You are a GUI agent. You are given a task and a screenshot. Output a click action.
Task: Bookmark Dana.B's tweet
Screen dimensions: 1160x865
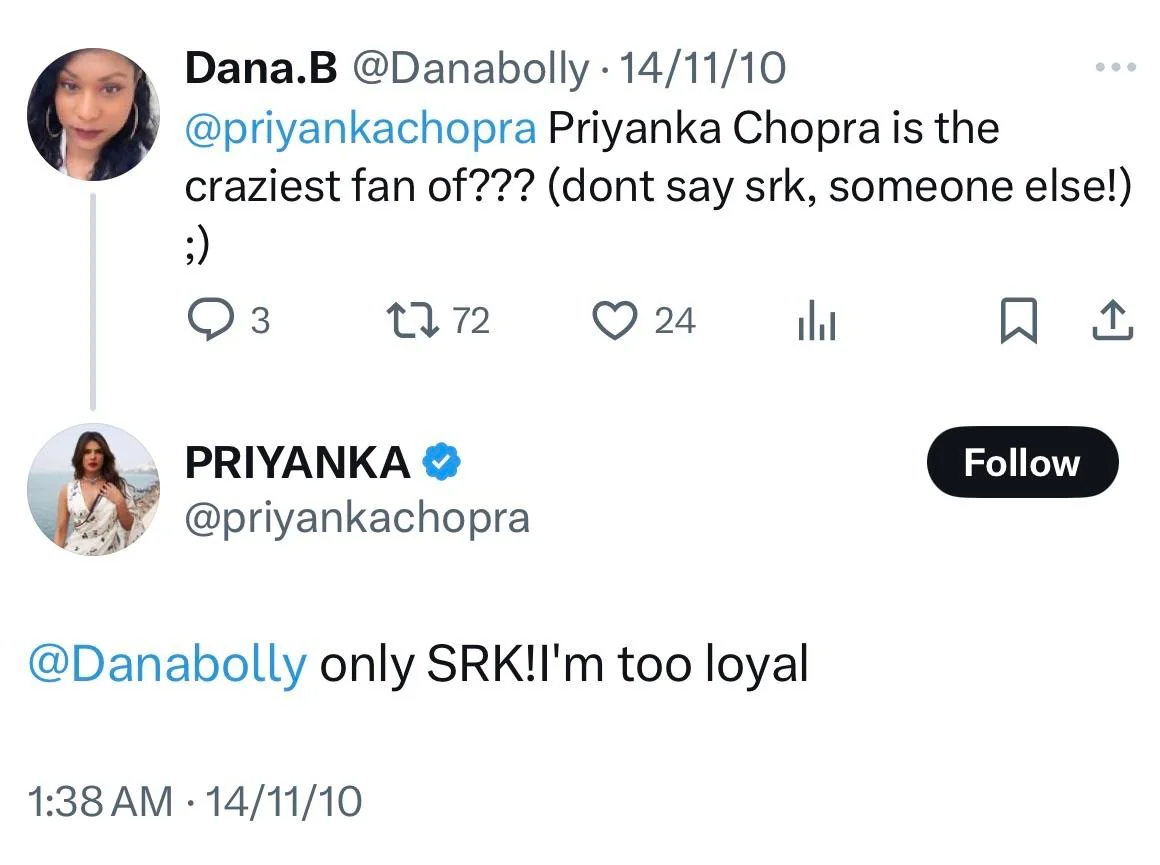1015,322
